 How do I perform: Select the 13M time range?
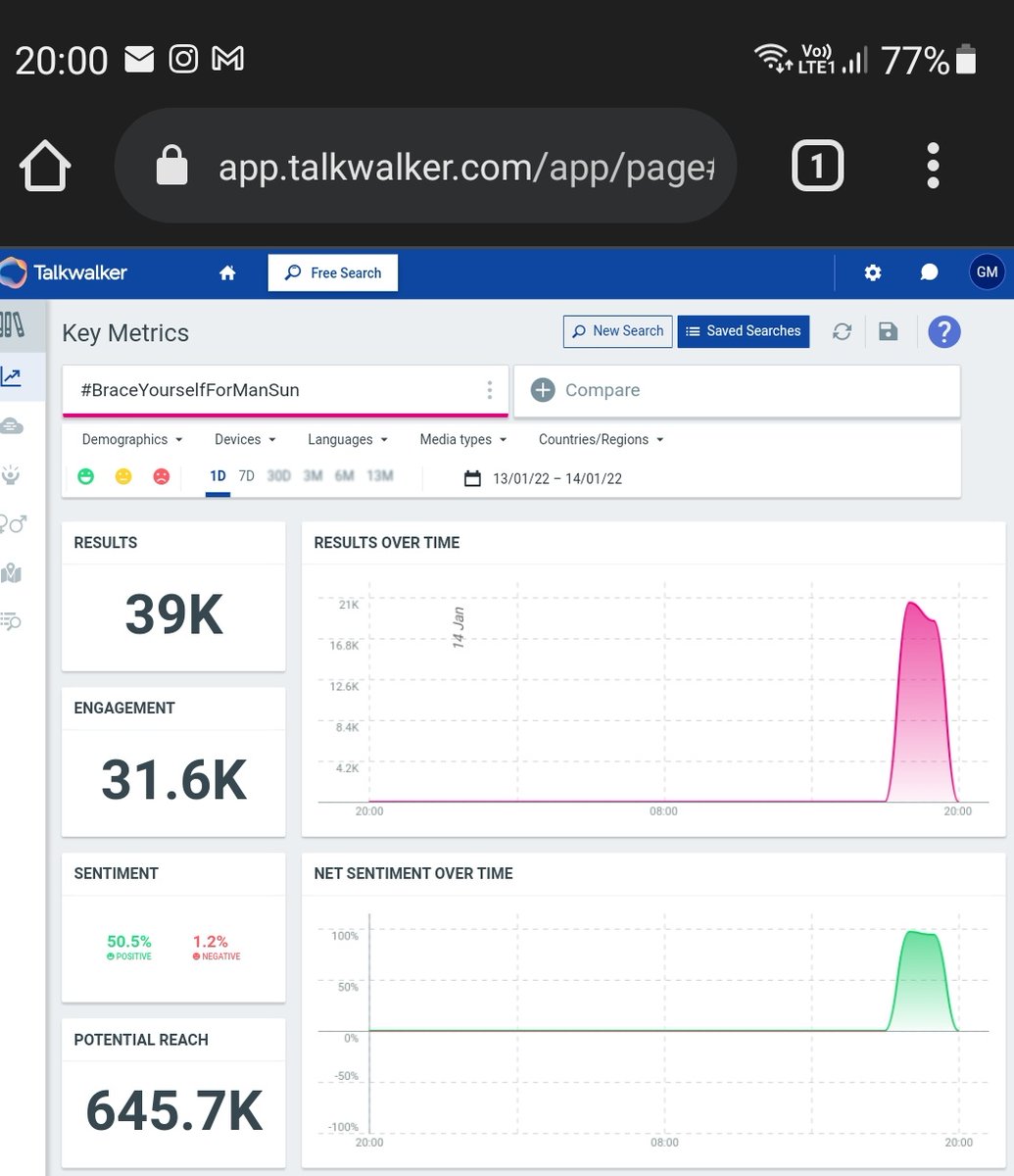pyautogui.click(x=380, y=476)
